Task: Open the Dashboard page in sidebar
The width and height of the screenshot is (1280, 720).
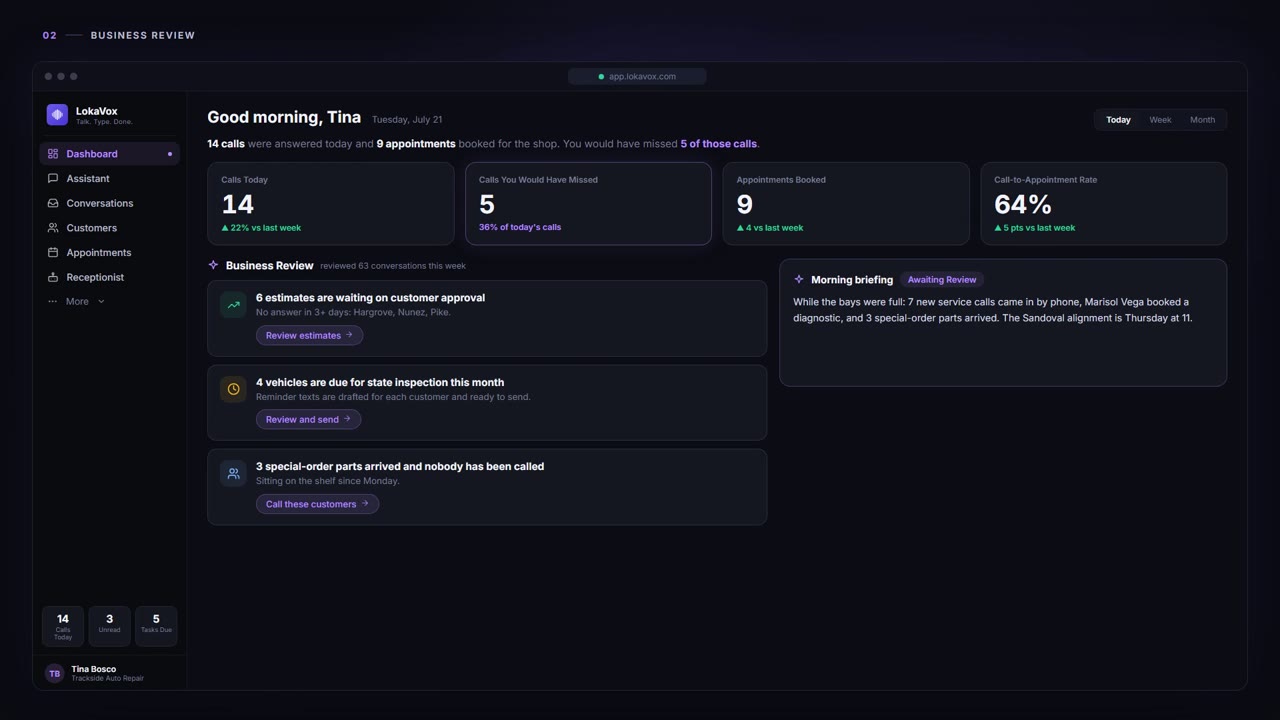Action: click(x=109, y=154)
